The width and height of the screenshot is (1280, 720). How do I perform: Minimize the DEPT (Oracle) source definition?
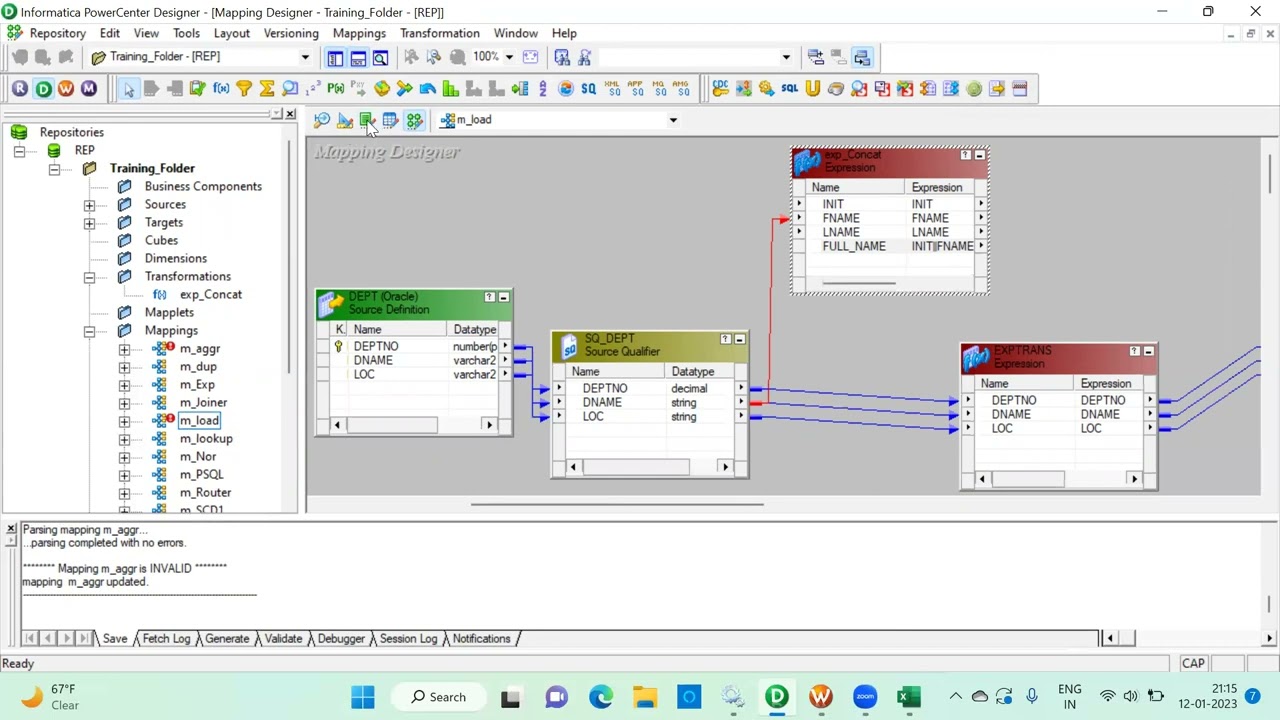point(503,297)
